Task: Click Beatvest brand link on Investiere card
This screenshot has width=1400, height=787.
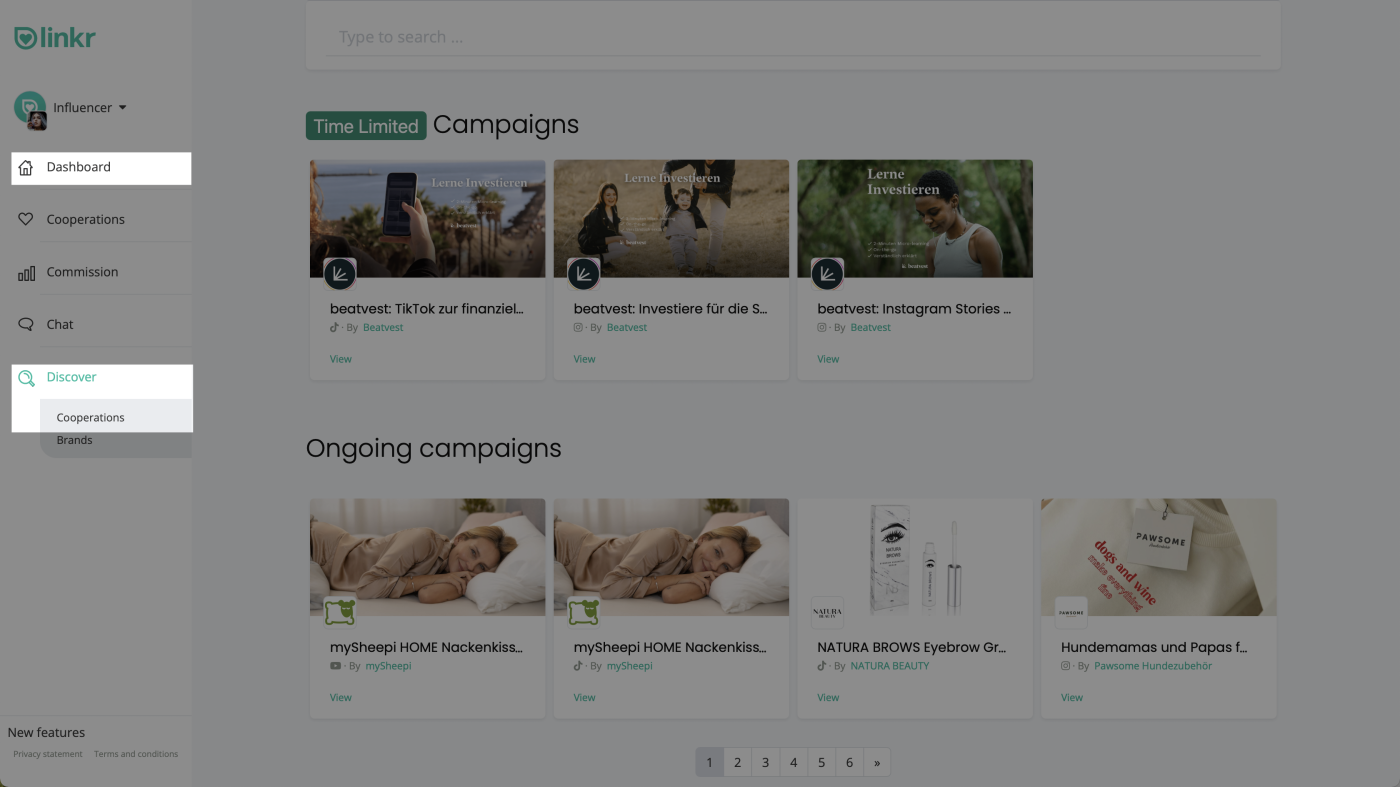Action: click(627, 328)
